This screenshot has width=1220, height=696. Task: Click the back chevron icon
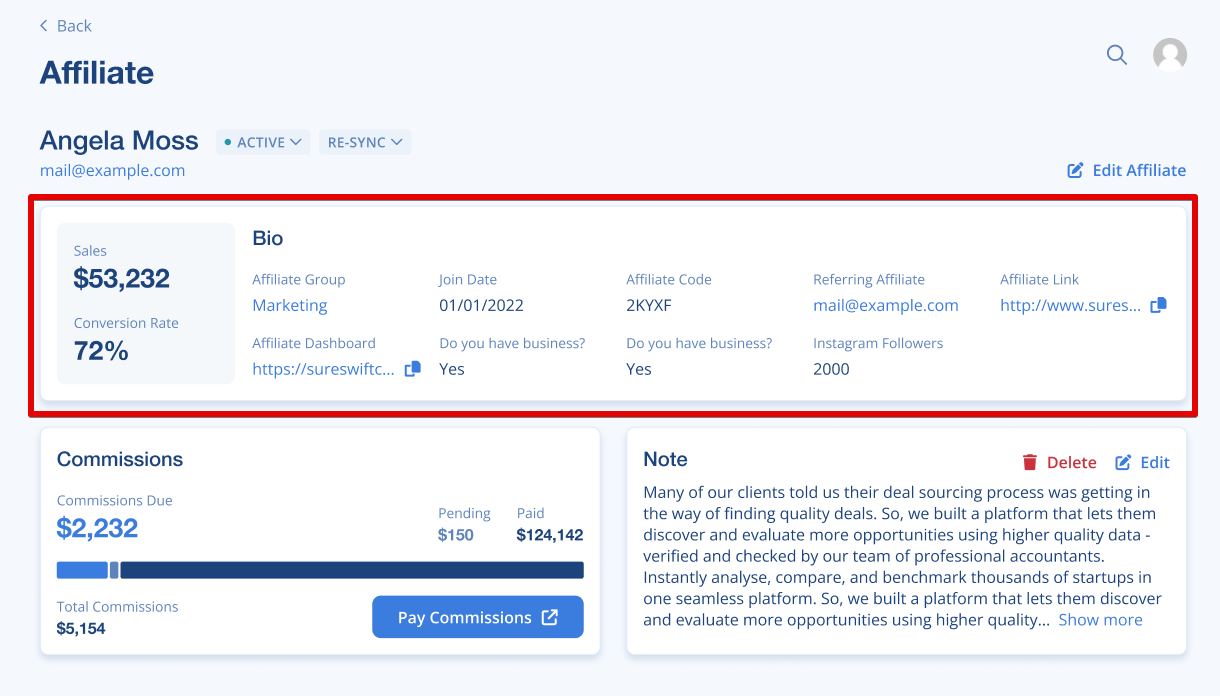[x=41, y=25]
